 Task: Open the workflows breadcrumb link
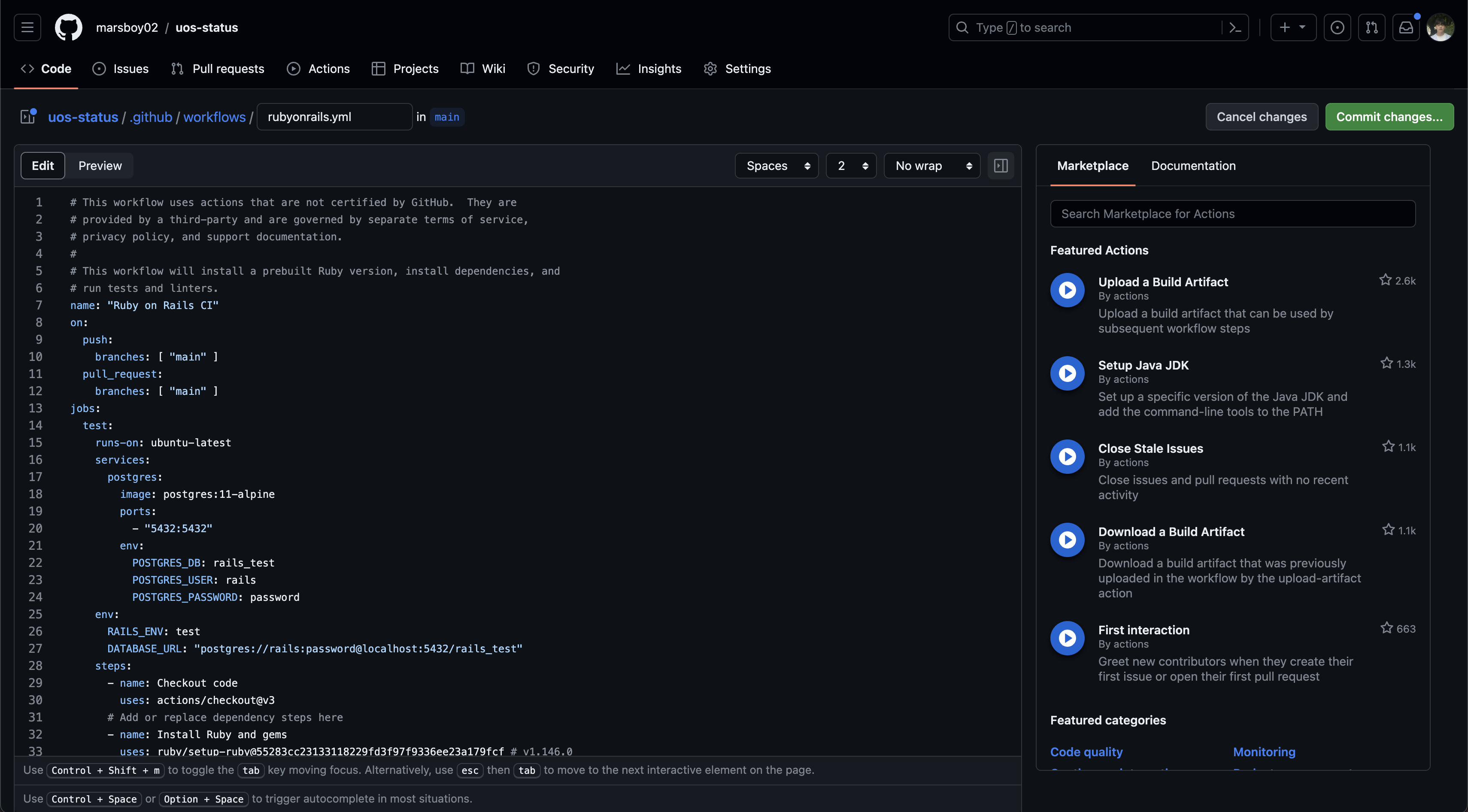tap(214, 117)
